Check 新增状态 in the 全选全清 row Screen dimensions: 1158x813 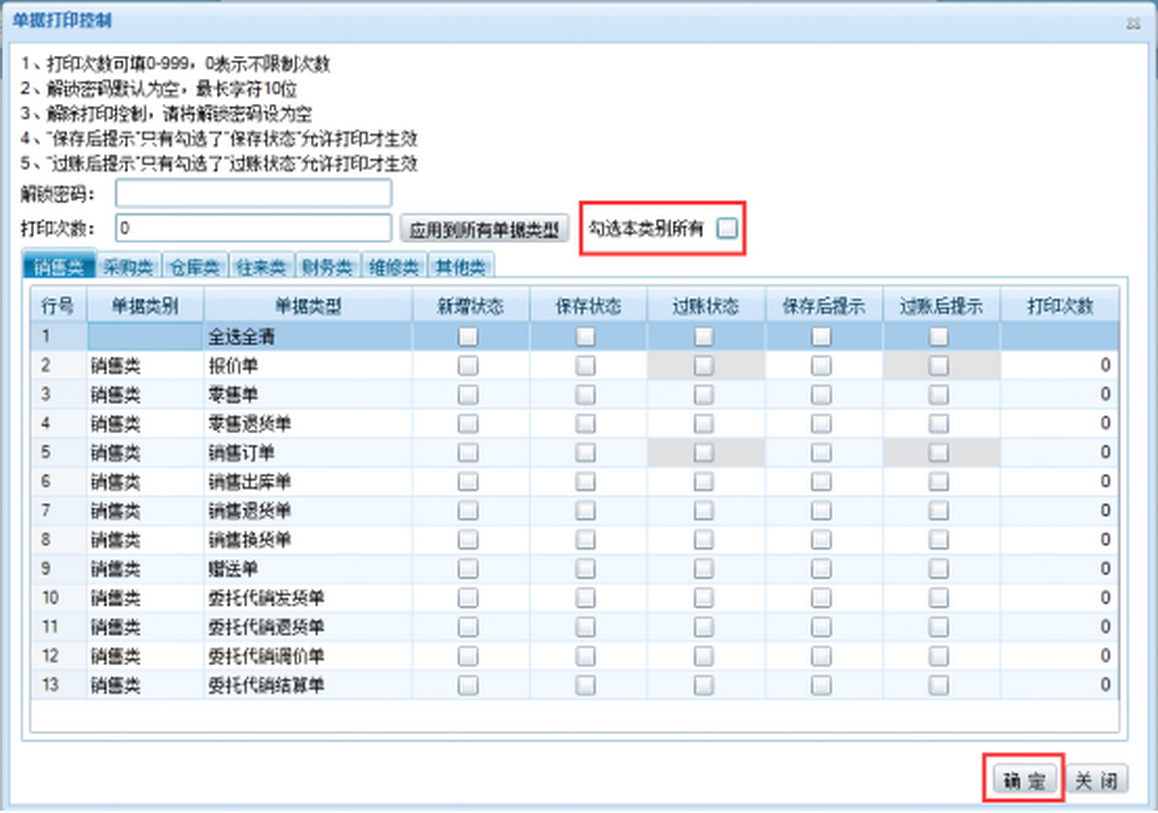(468, 337)
